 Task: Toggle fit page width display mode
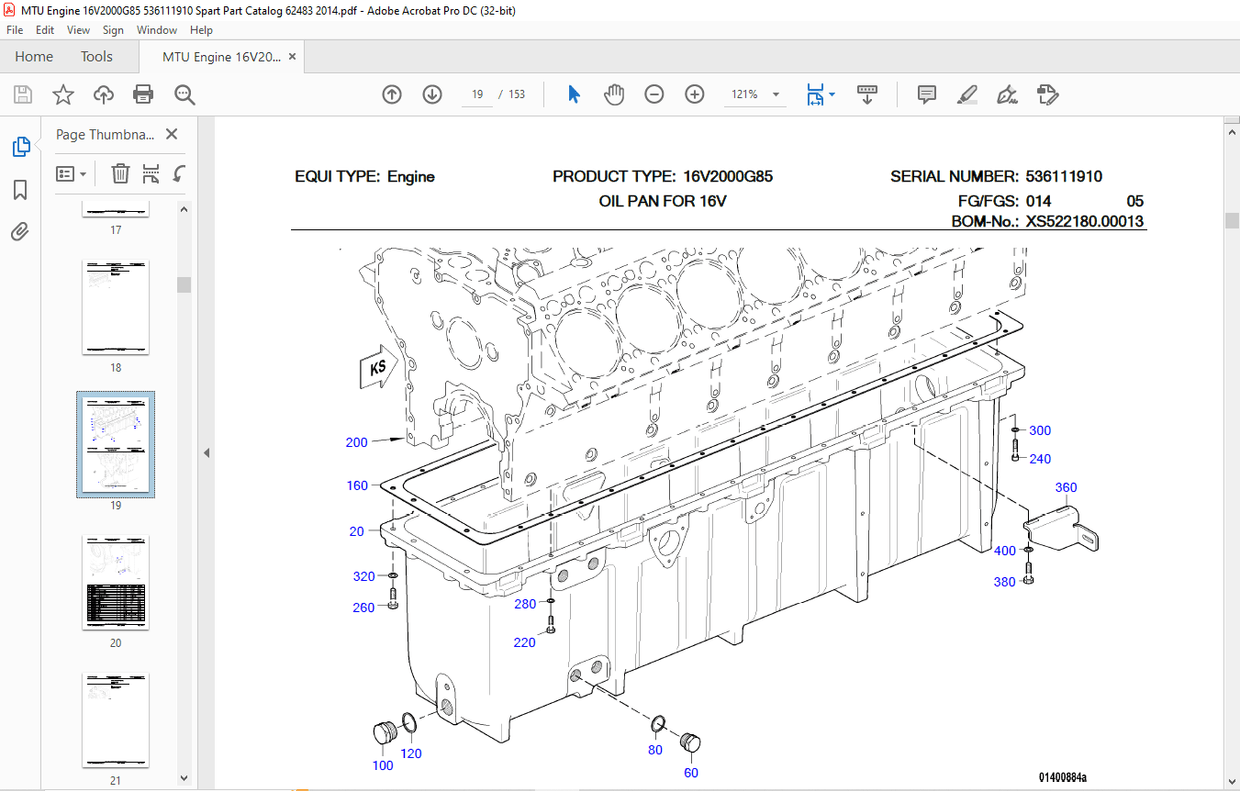(x=814, y=94)
